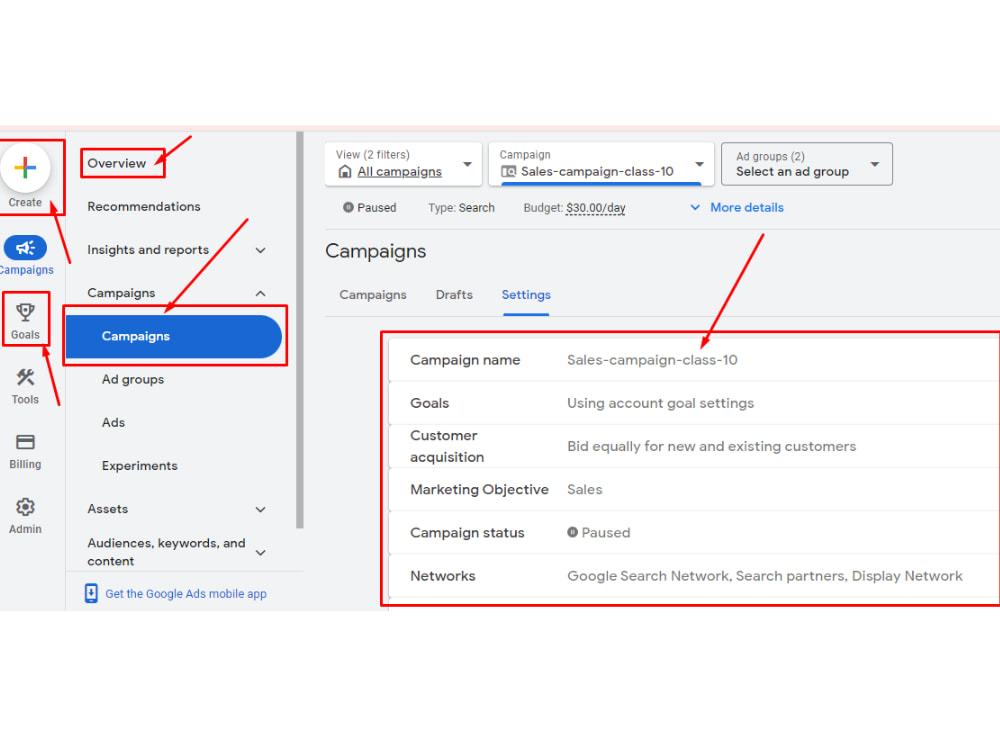This screenshot has width=1000, height=750.
Task: Click the 'Sales' marketing objective value
Action: (585, 489)
